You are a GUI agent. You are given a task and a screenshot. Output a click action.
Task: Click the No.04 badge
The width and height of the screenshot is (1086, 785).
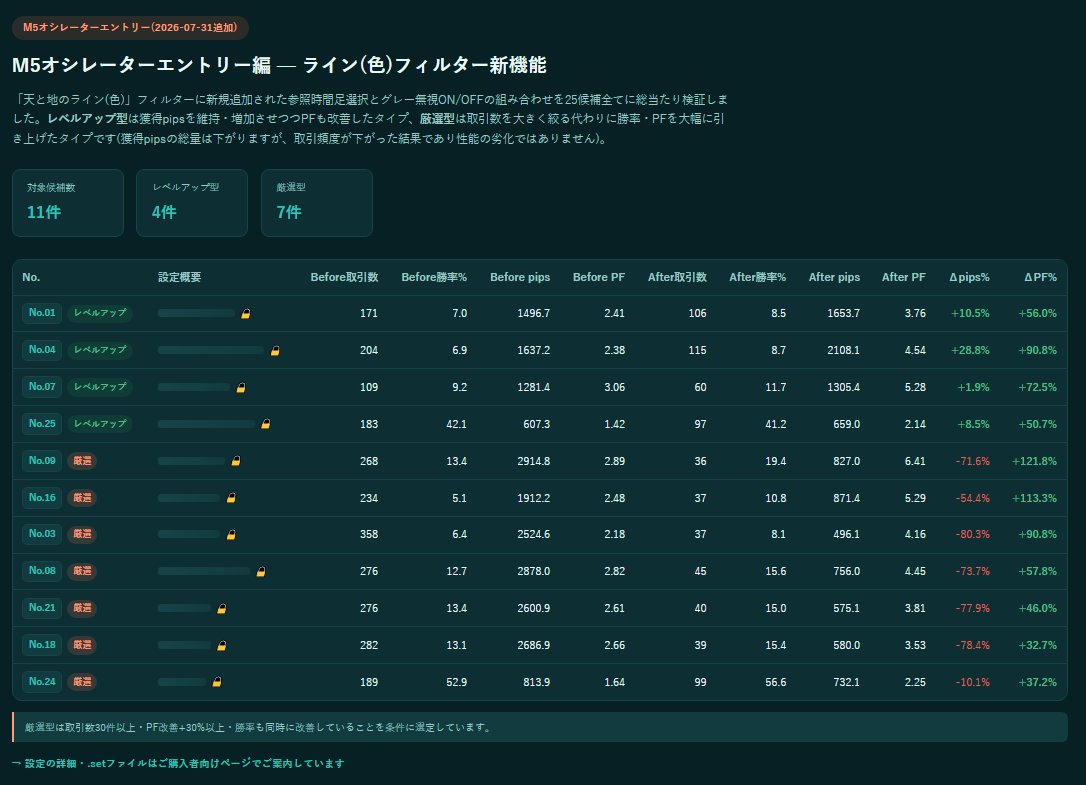point(42,350)
